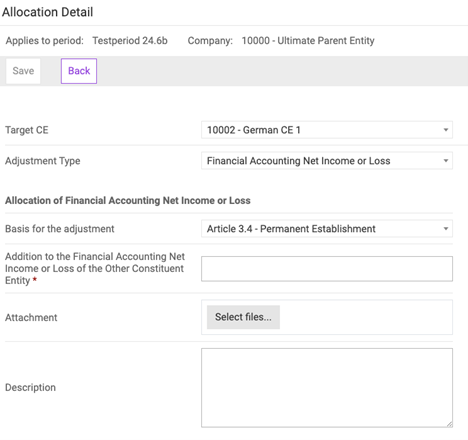Click the Target CE label
The height and width of the screenshot is (440, 468).
tap(27, 130)
